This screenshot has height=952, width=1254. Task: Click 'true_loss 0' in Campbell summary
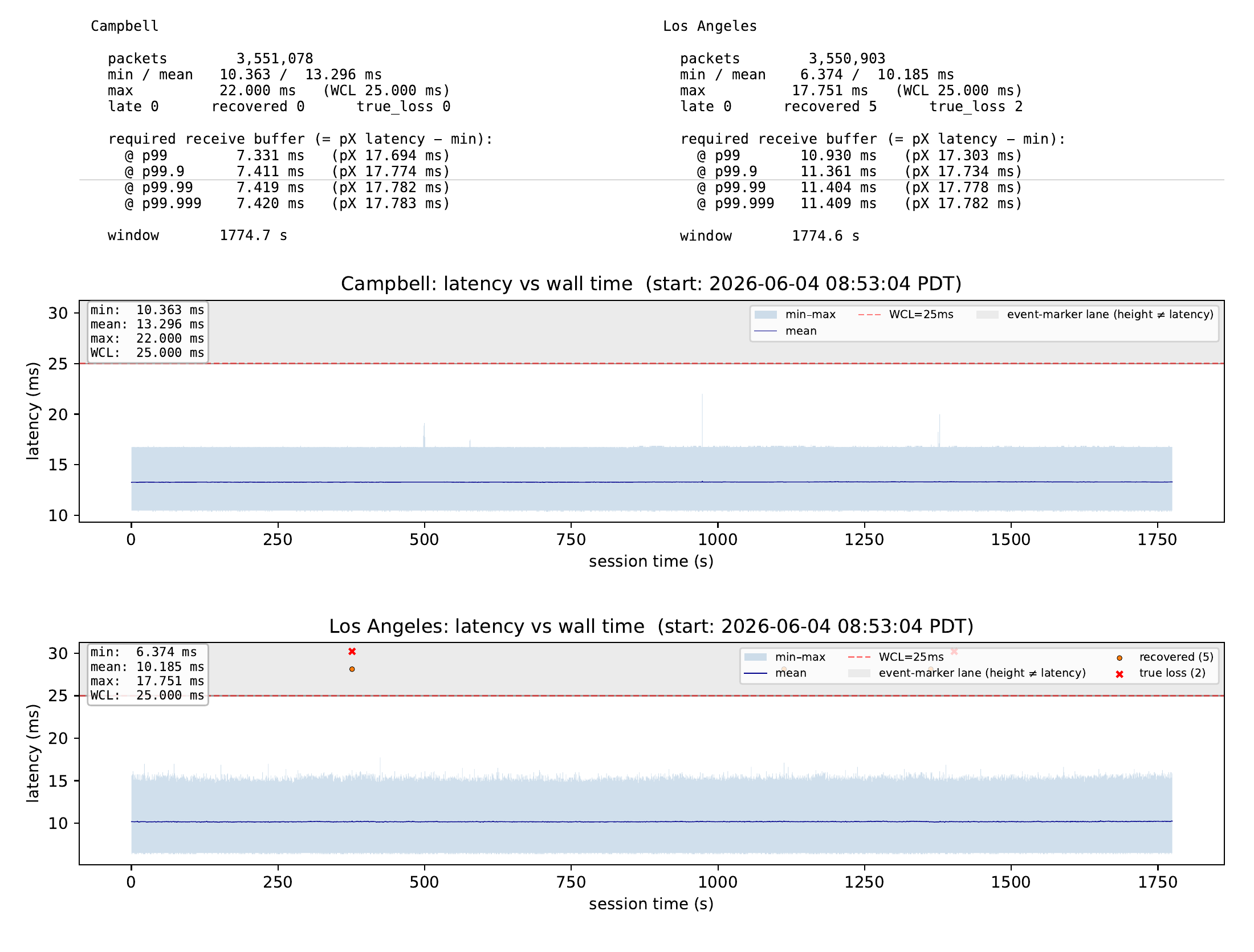(x=404, y=107)
